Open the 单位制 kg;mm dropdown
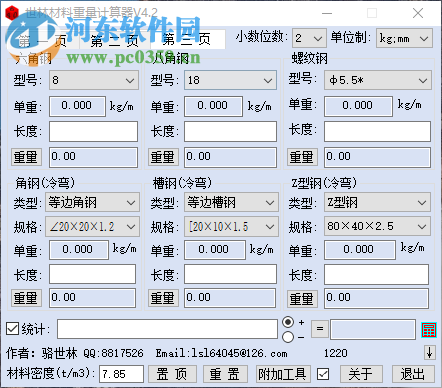 coord(404,38)
